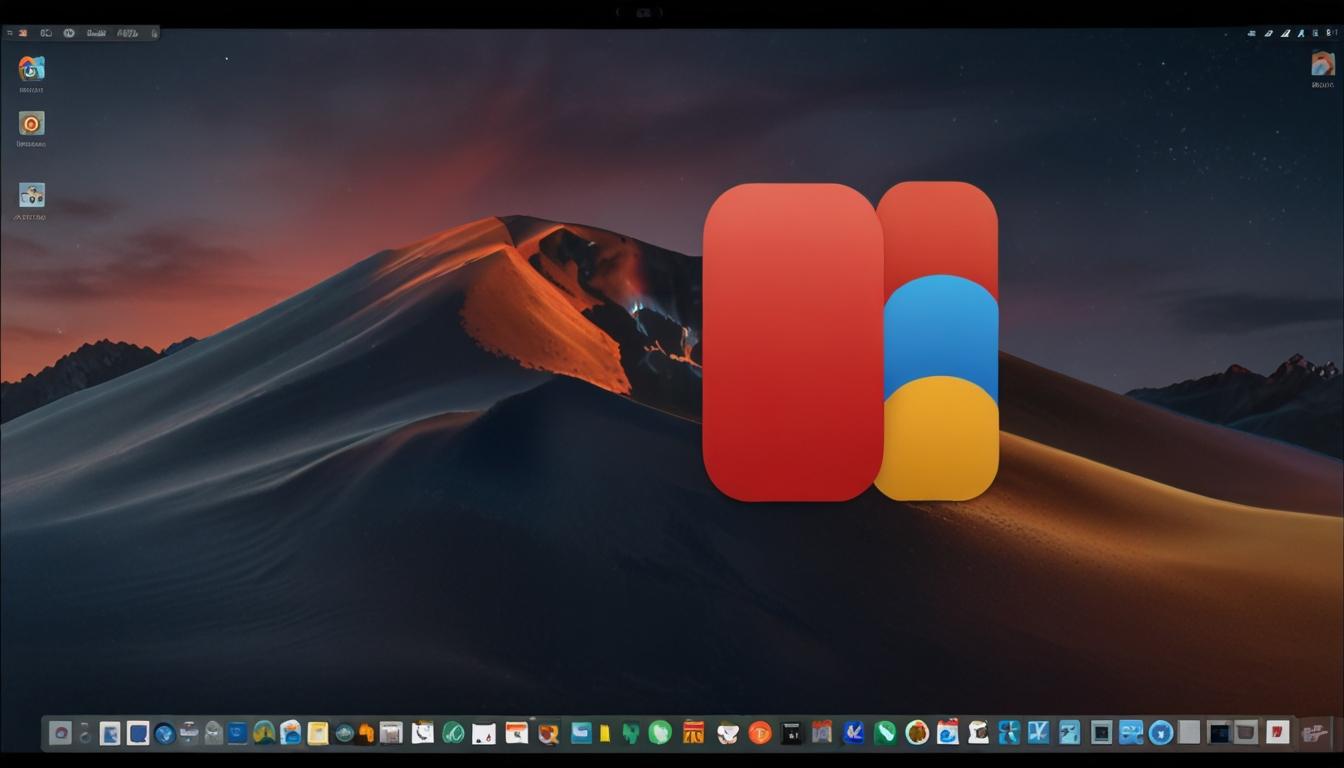The image size is (1344, 768).
Task: Click the gray trash-like icon ending the dock
Action: click(1313, 733)
